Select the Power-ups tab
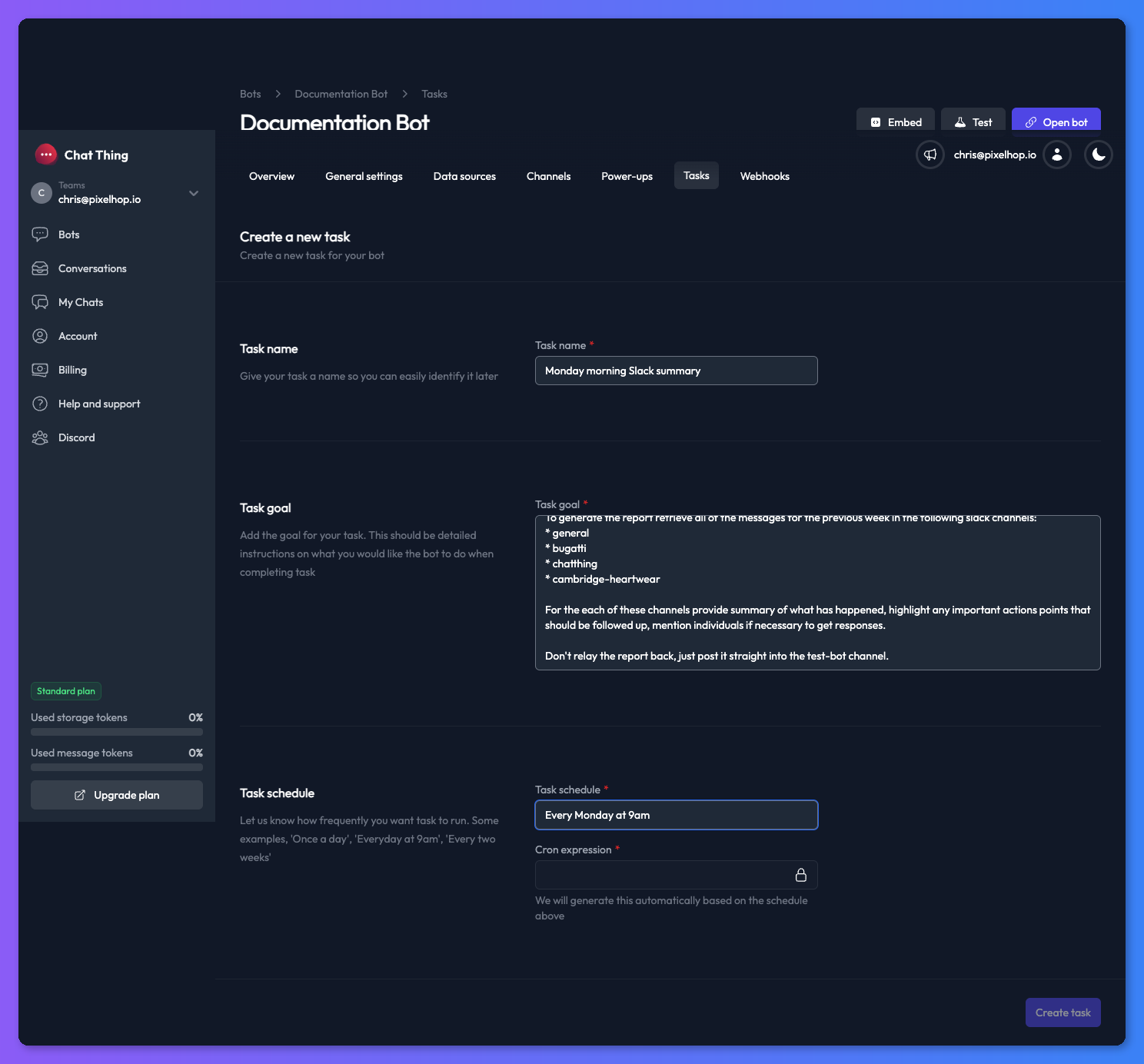 tap(627, 176)
